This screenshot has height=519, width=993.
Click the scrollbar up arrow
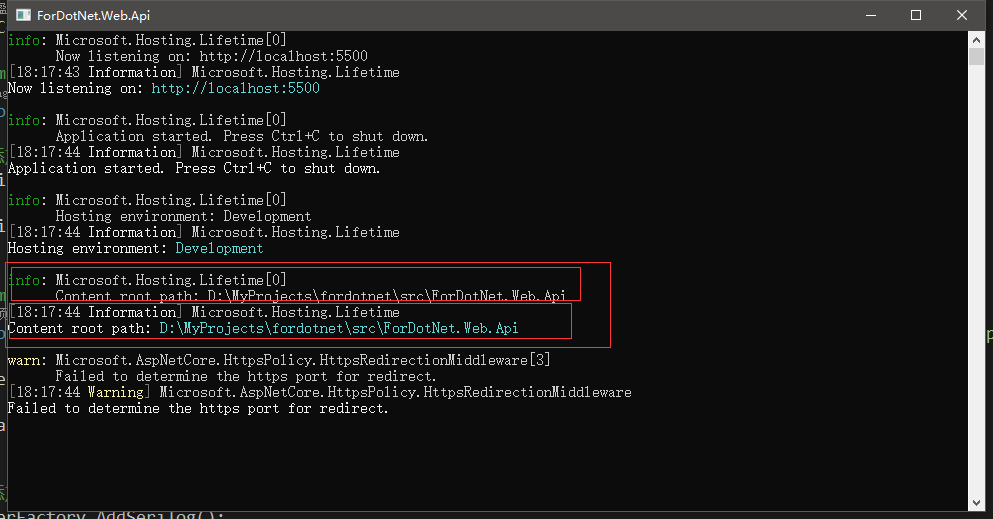977,38
